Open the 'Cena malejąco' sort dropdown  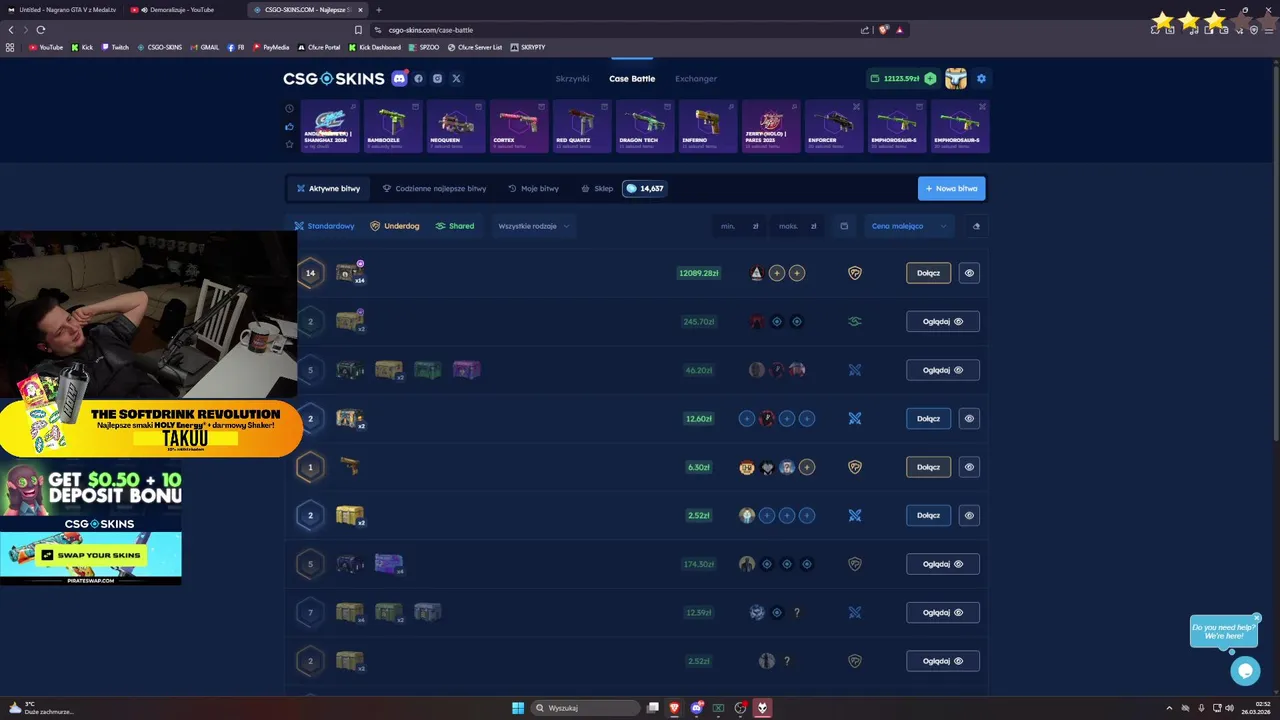[909, 226]
